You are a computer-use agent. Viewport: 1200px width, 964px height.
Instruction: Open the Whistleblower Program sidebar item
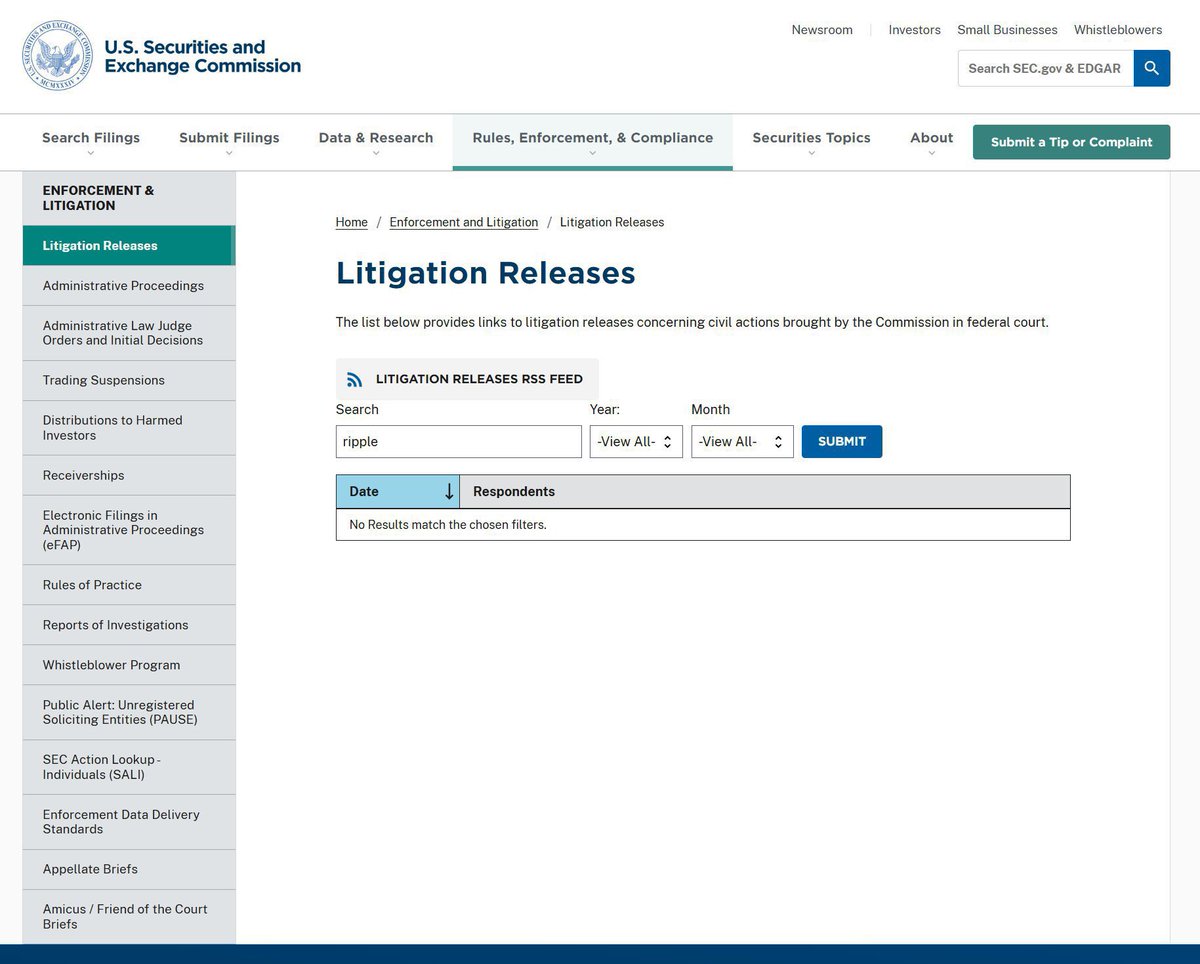(x=111, y=664)
